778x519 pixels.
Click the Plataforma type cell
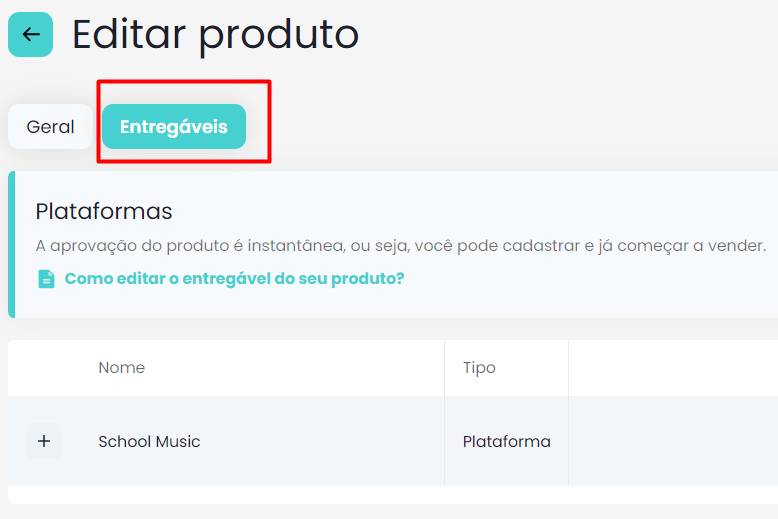507,441
